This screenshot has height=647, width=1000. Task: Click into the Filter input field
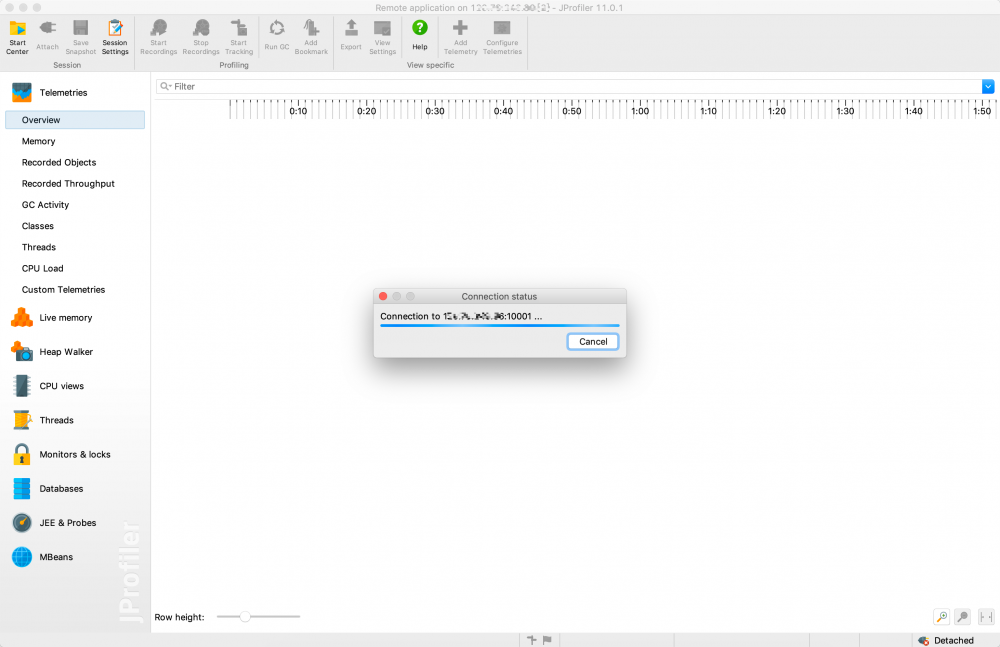pos(569,86)
